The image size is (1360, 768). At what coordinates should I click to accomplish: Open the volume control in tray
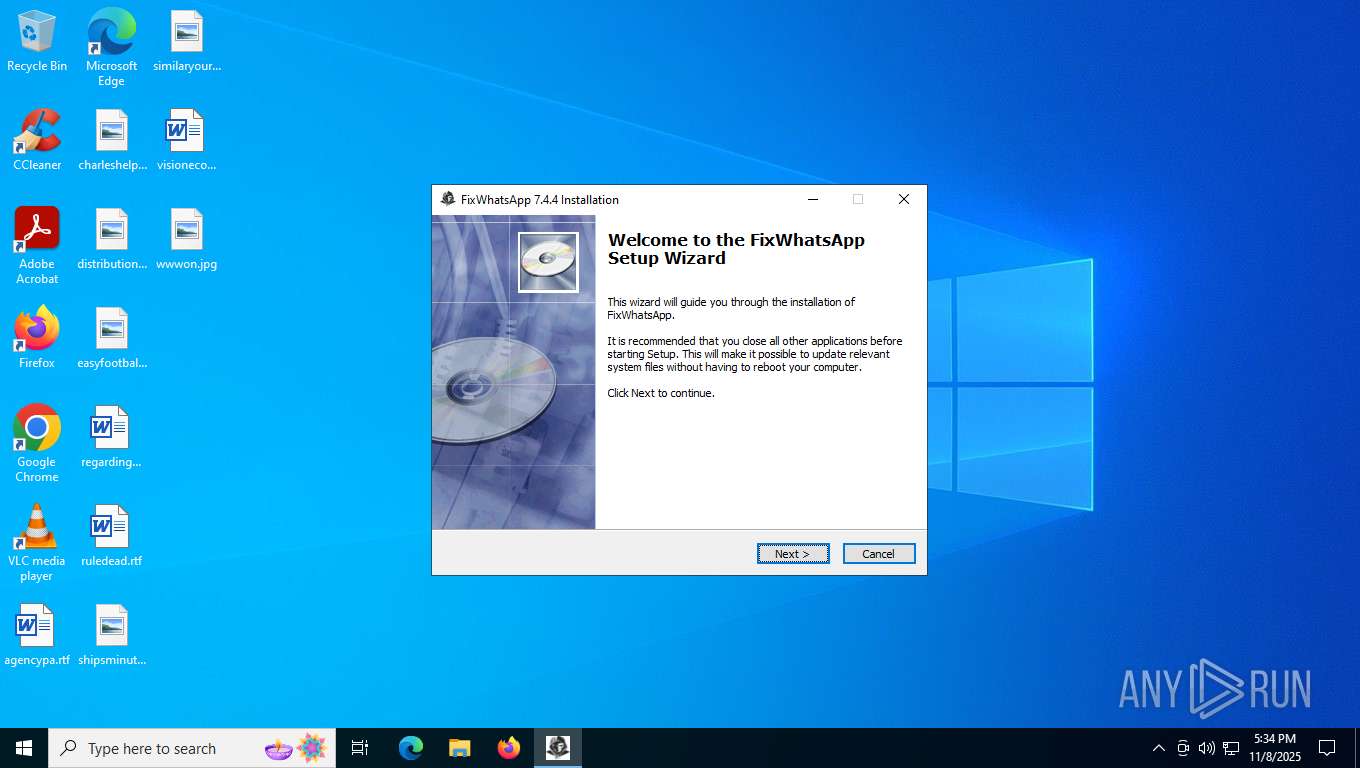1207,748
